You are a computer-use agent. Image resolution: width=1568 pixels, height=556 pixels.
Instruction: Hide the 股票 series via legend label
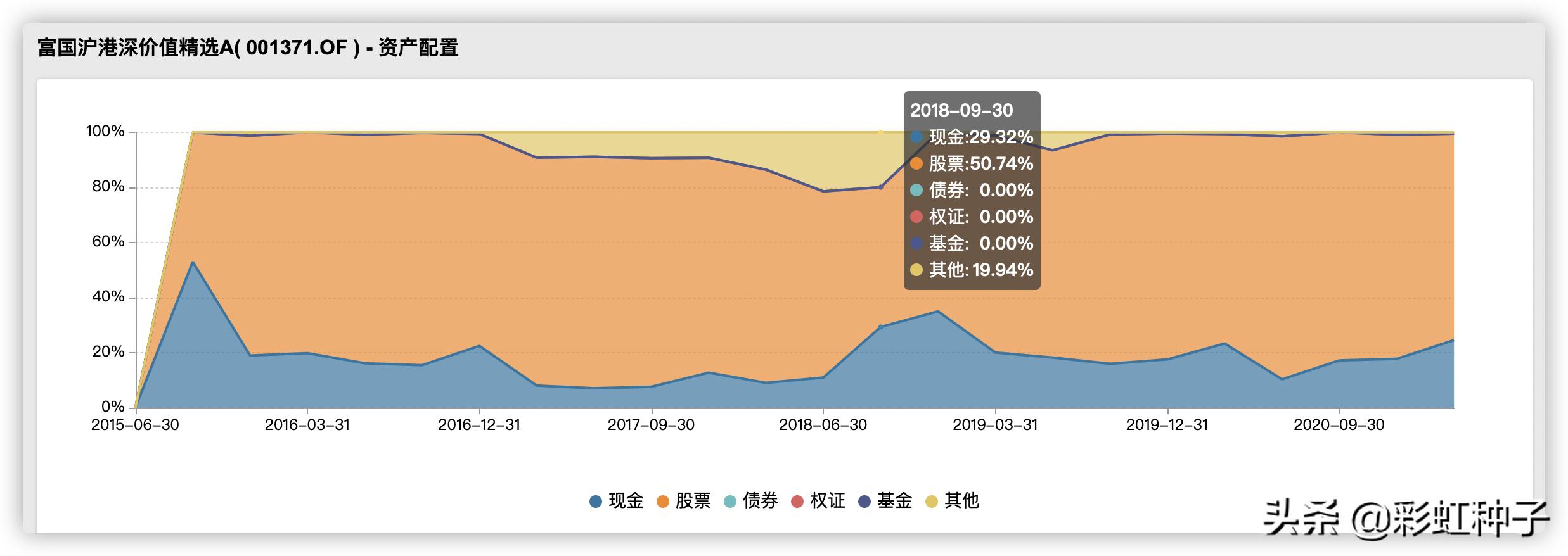(x=693, y=501)
